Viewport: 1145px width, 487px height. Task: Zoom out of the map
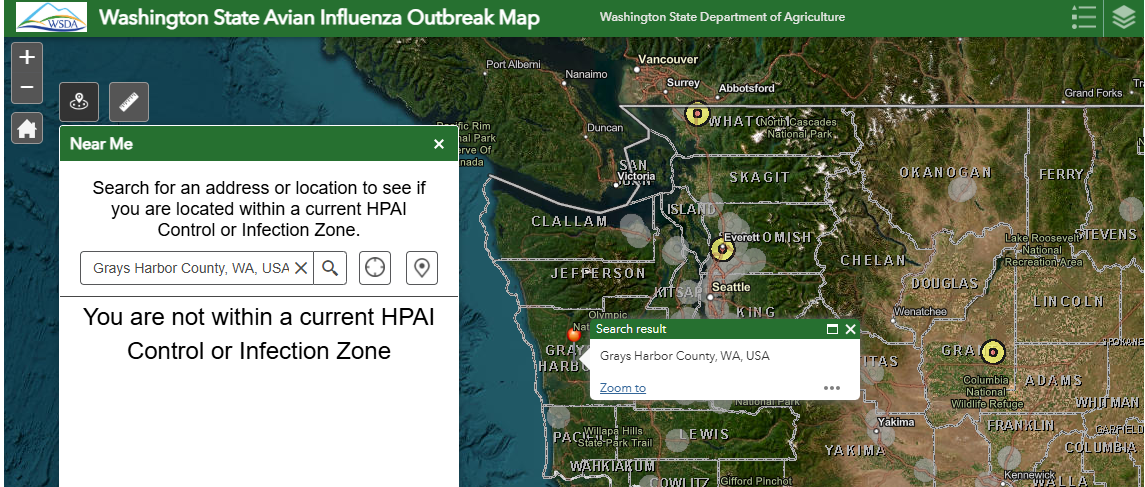[x=27, y=88]
